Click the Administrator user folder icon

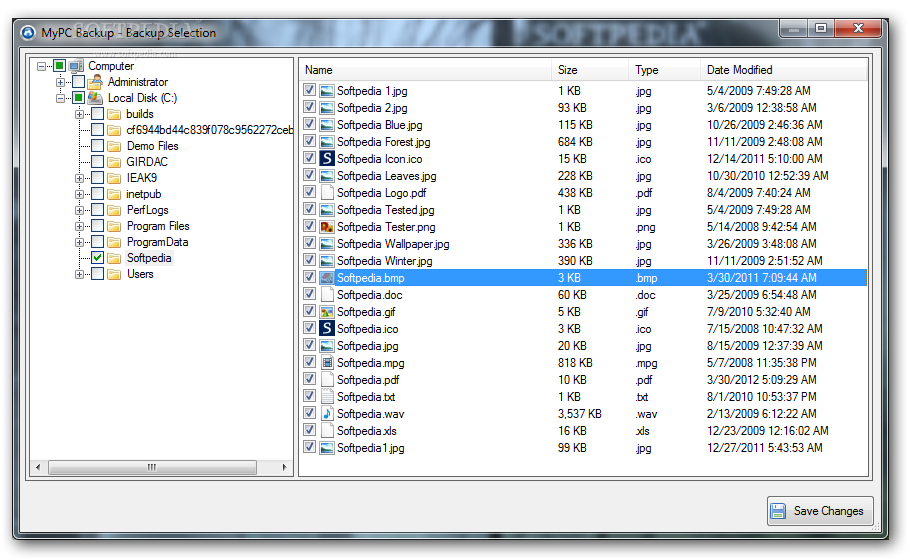click(x=95, y=82)
